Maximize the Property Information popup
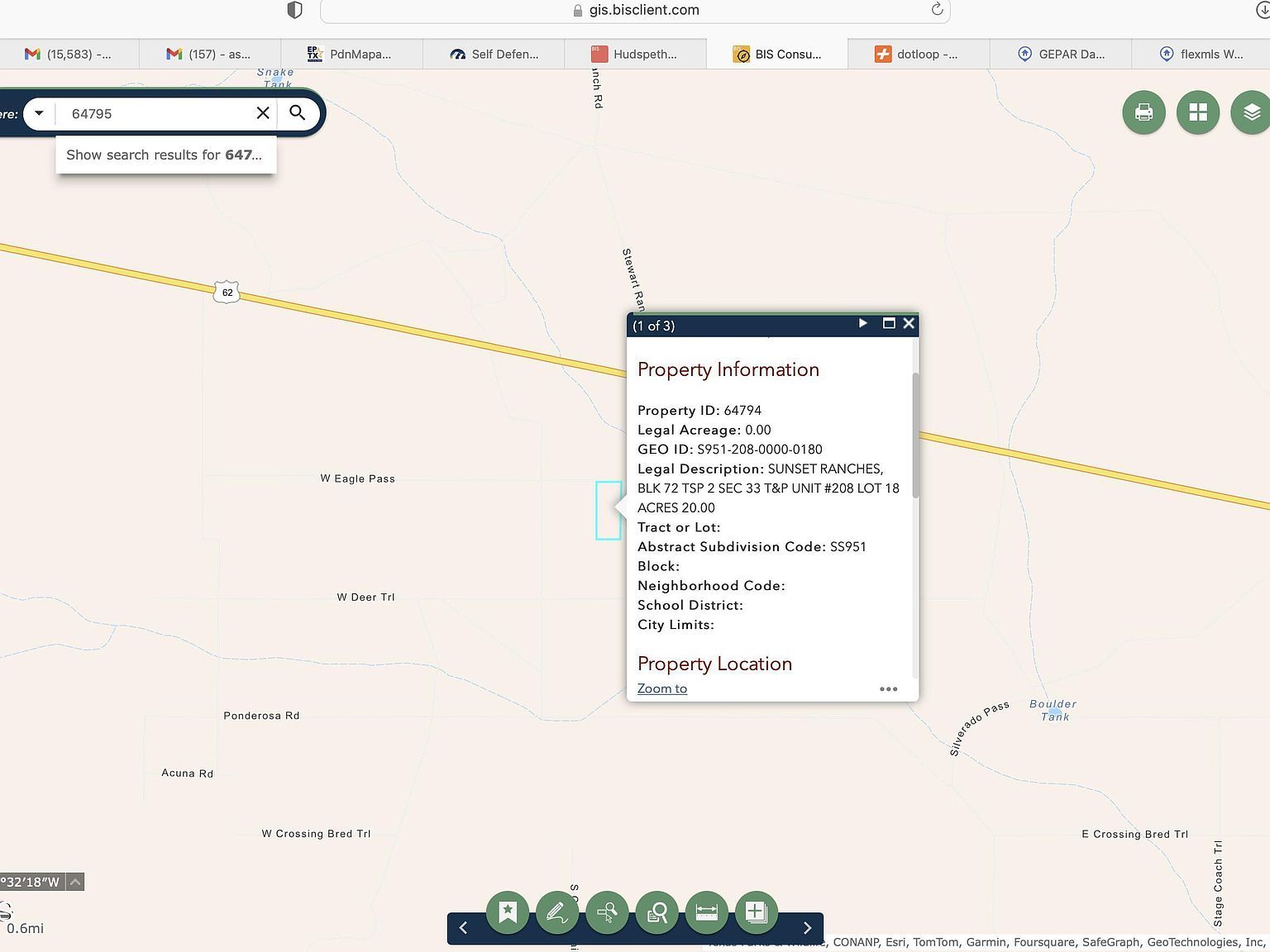The height and width of the screenshot is (952, 1270). tap(889, 324)
